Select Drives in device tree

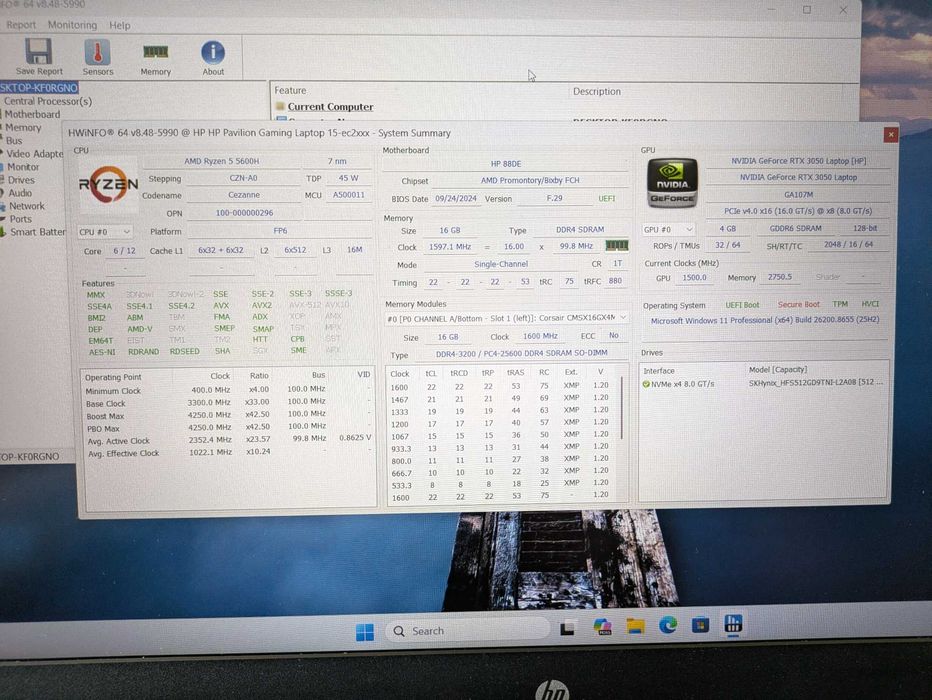click(21, 180)
